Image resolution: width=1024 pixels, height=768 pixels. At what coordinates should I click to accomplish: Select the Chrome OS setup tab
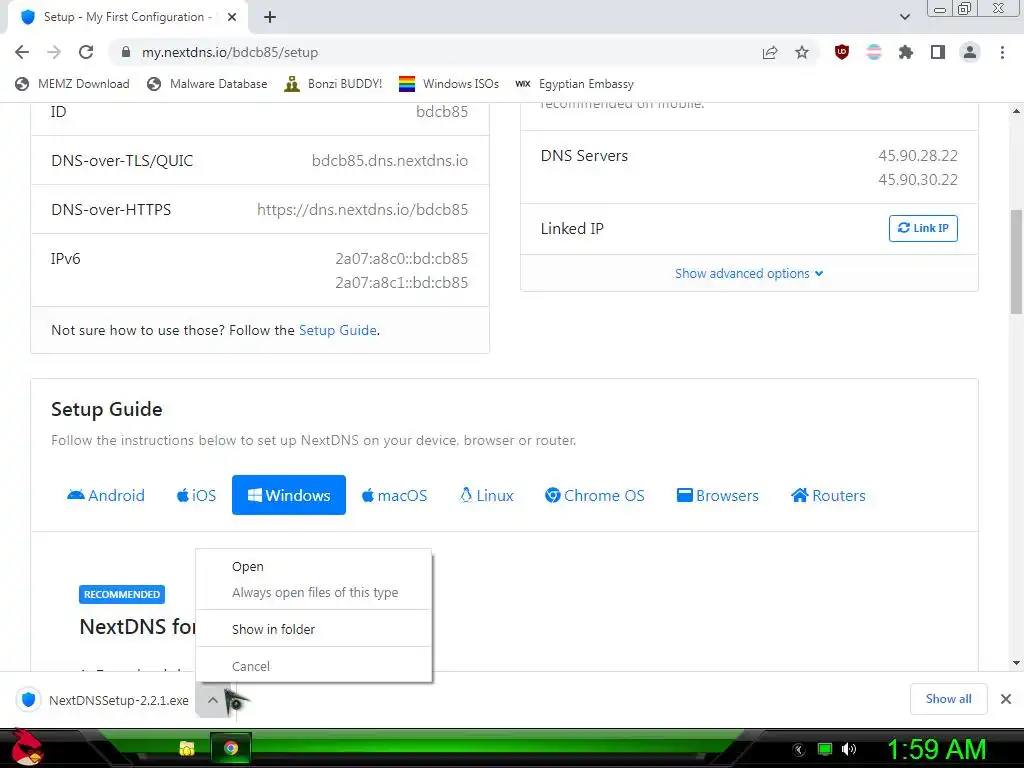(x=594, y=495)
